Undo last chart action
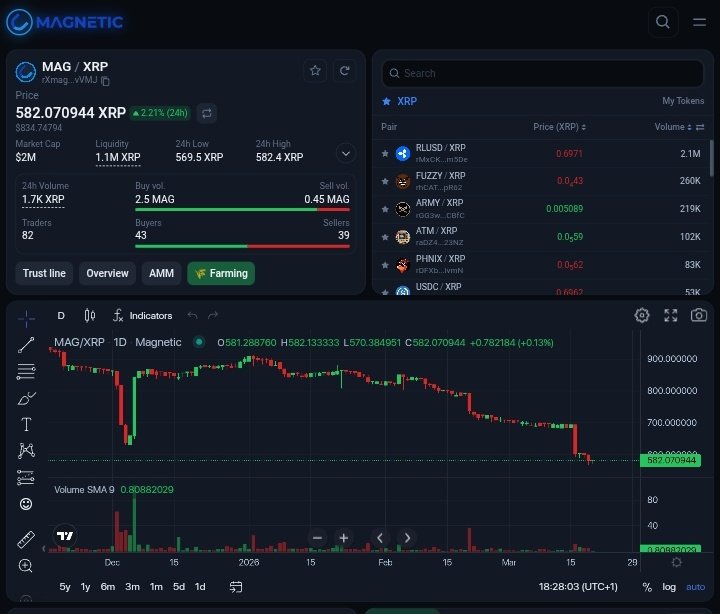Viewport: 720px width, 614px height. [192, 315]
